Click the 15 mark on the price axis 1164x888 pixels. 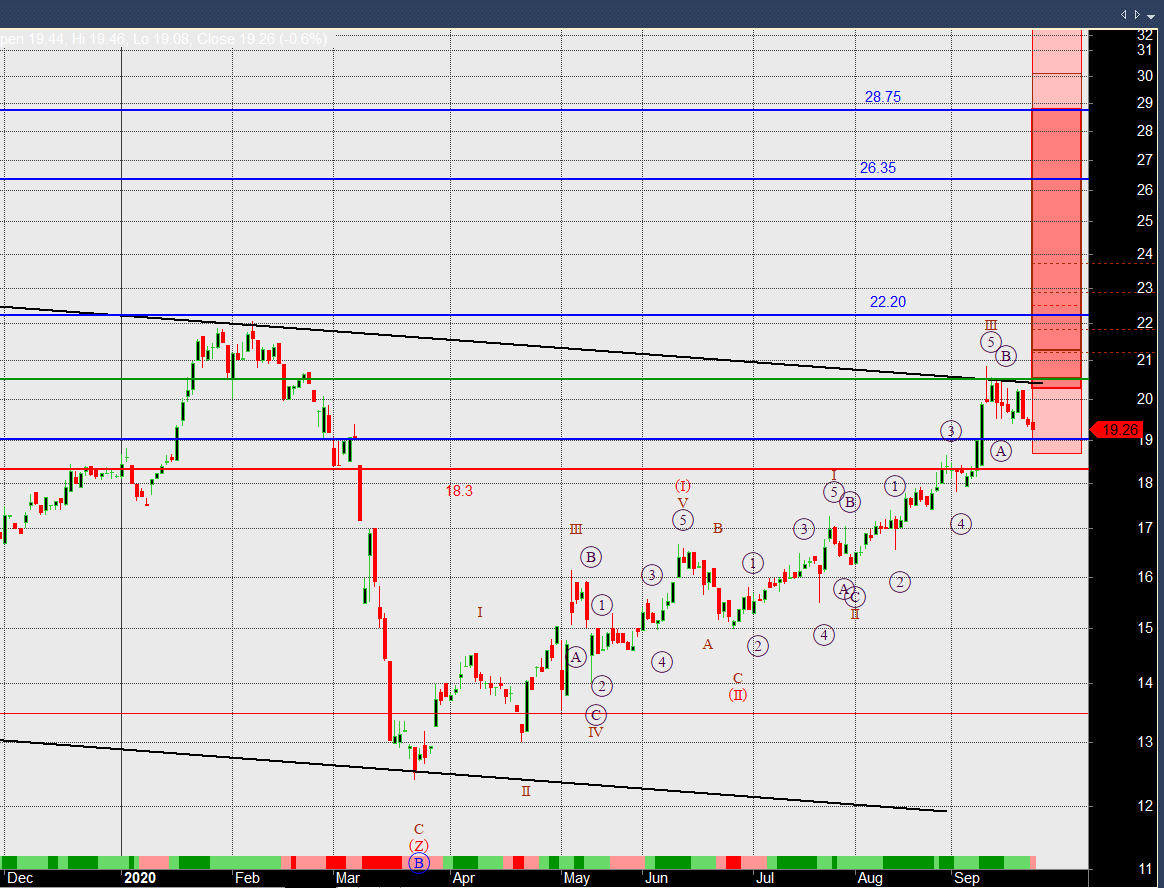1145,627
